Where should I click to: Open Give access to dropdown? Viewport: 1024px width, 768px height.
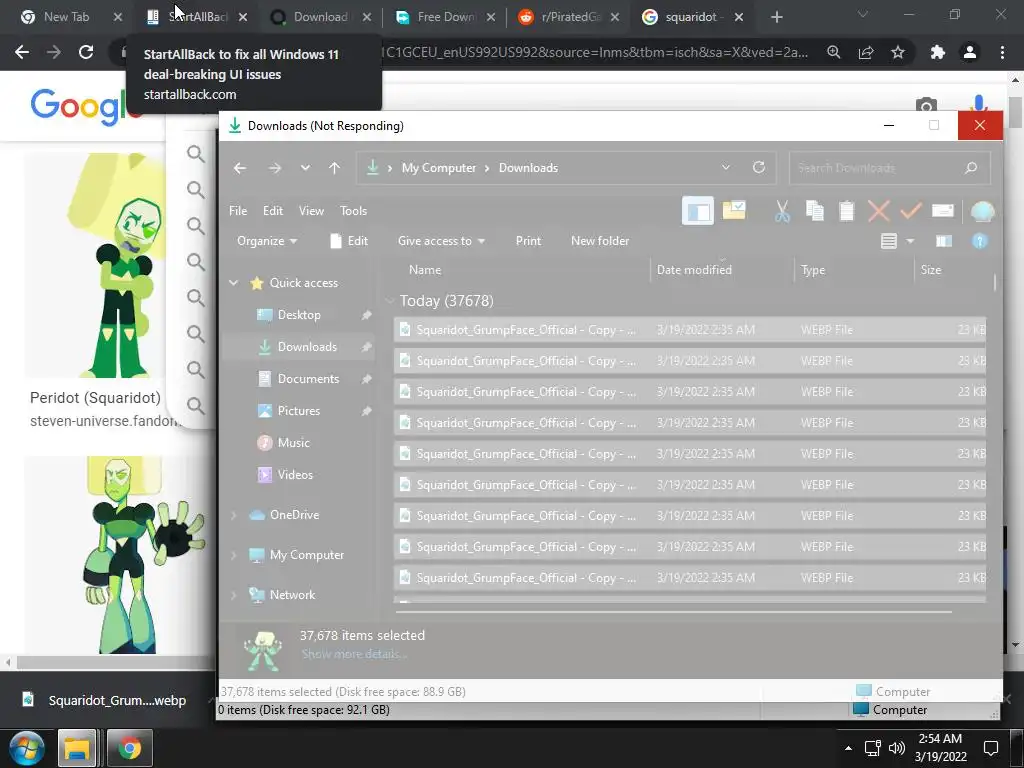[441, 241]
